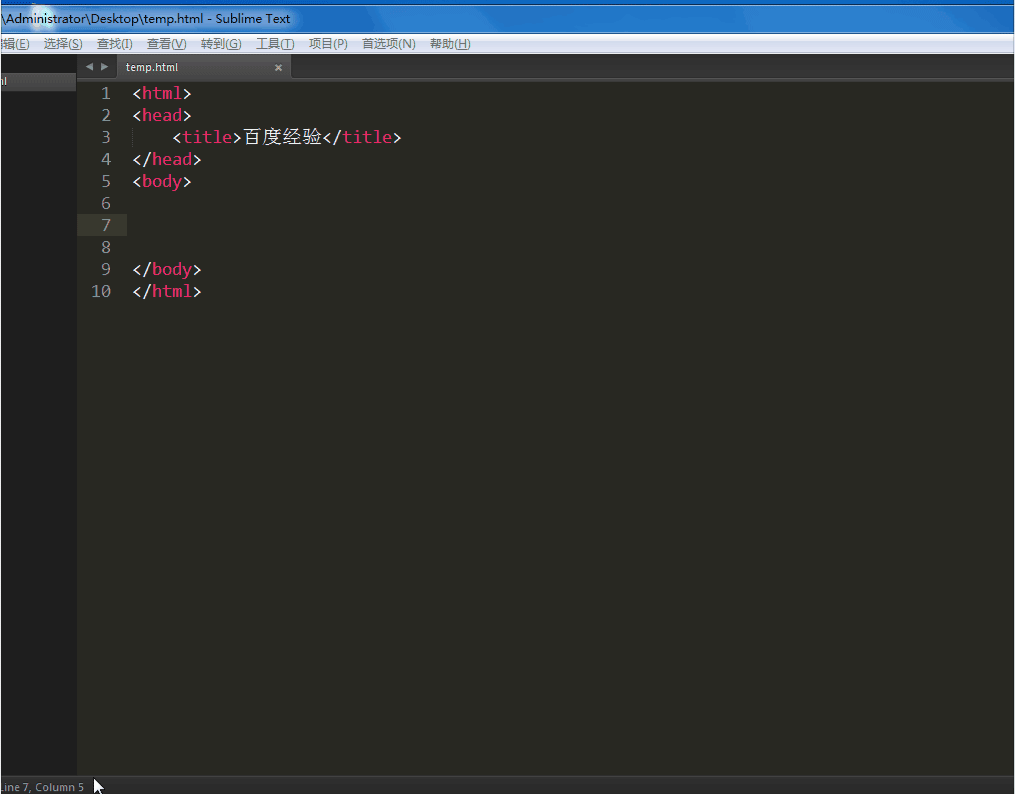Open the 工具(T) menu
The image size is (1015, 794).
point(275,43)
